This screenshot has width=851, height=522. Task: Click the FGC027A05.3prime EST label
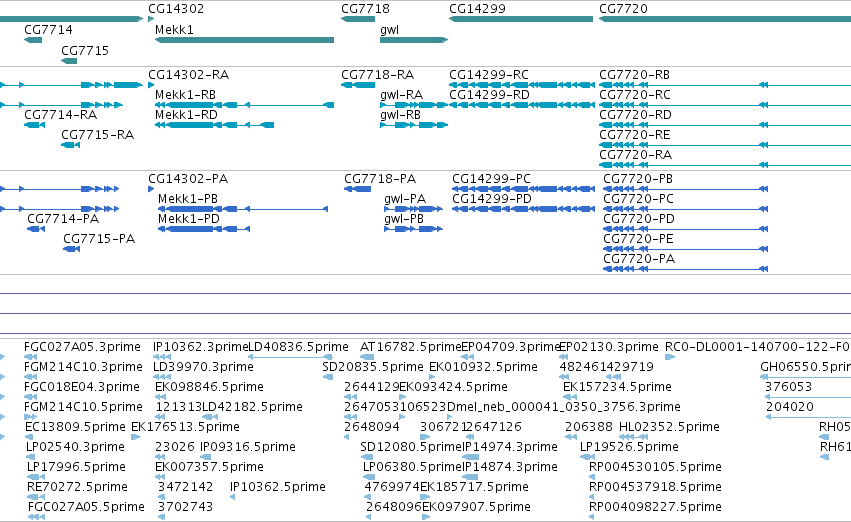click(x=82, y=347)
